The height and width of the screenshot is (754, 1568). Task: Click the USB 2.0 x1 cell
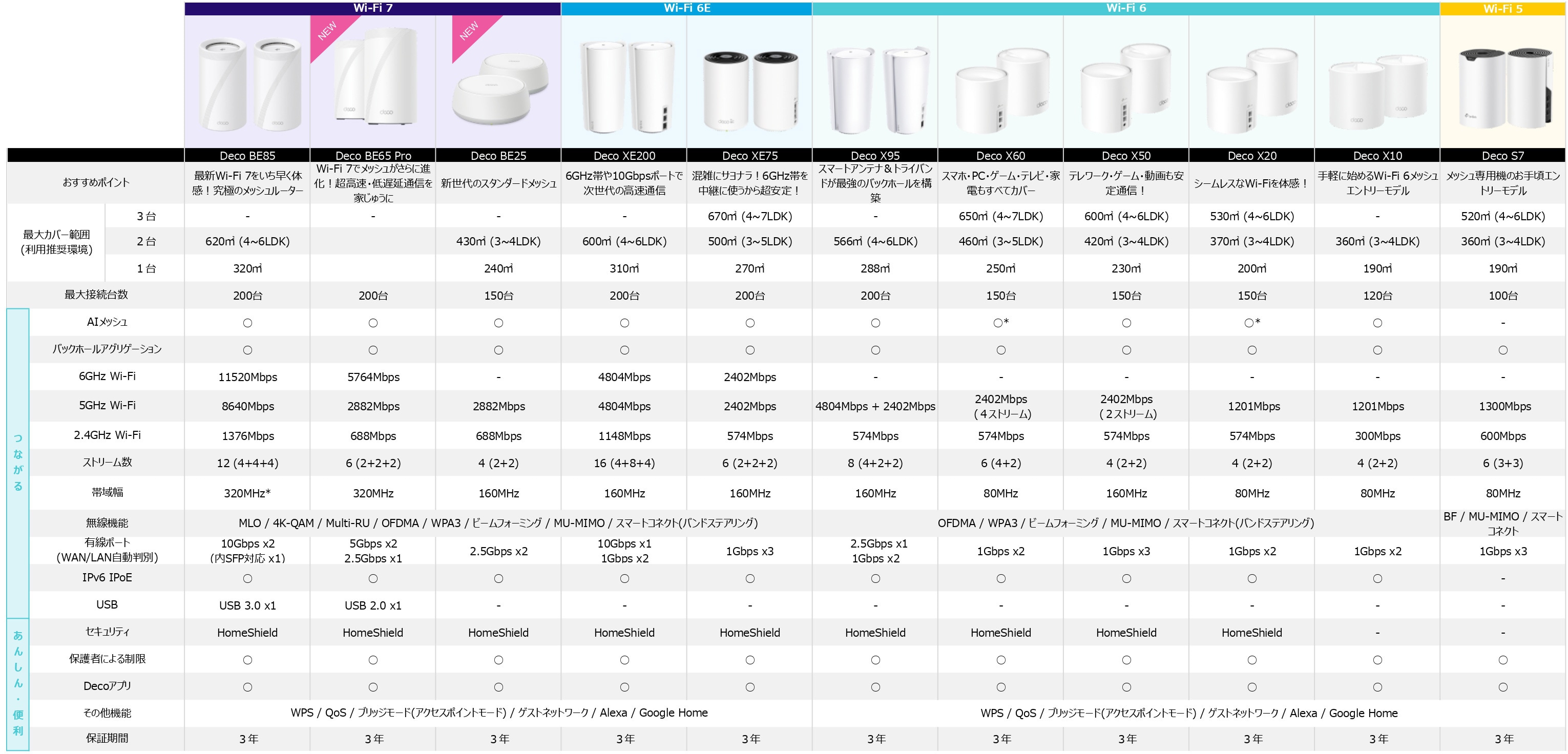coord(373,605)
